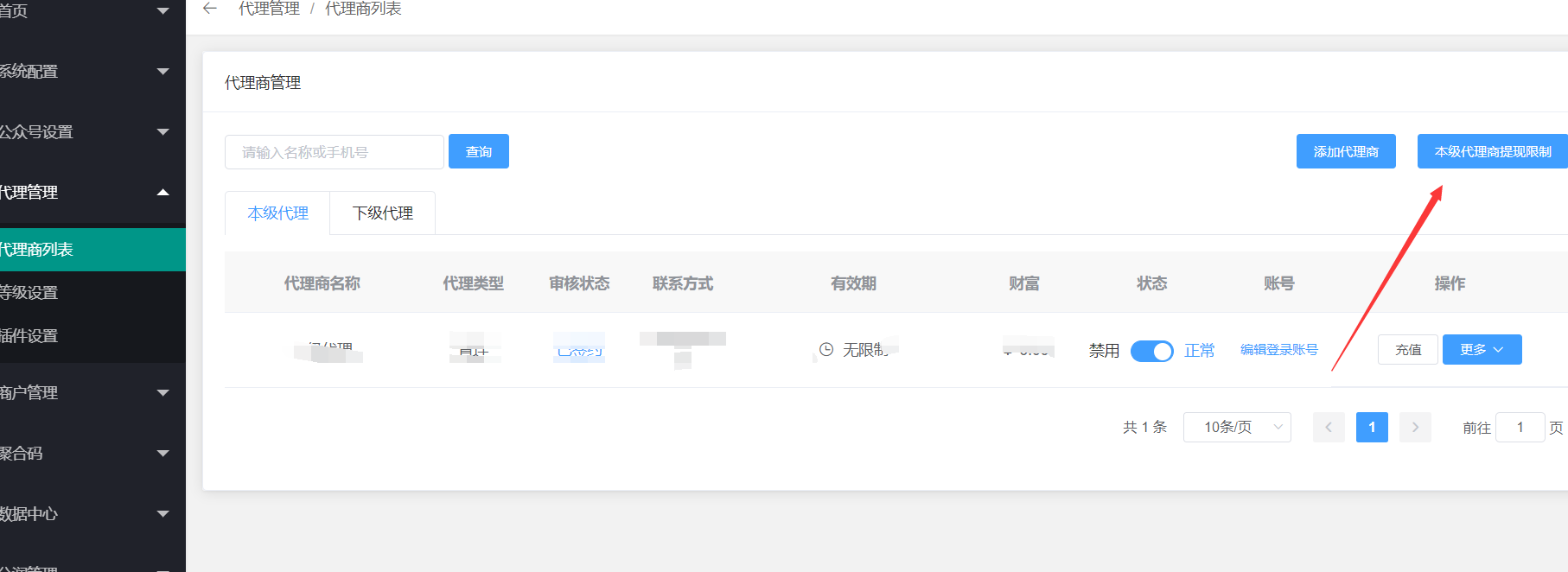The width and height of the screenshot is (1568, 572).
Task: Expand the 系统配置 sidebar menu
Action: [x=92, y=72]
